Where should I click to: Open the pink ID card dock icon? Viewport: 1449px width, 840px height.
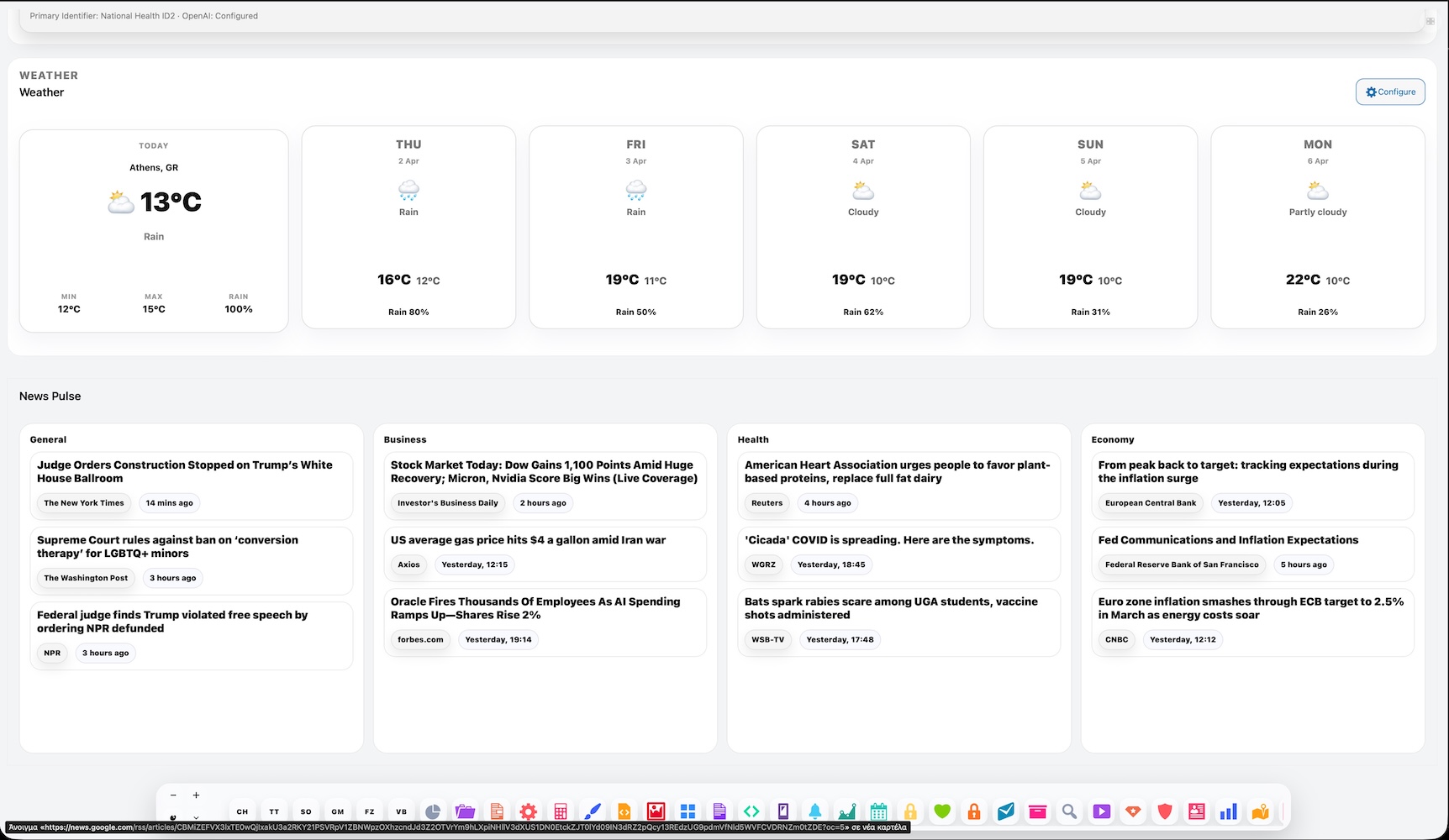[x=1197, y=811]
